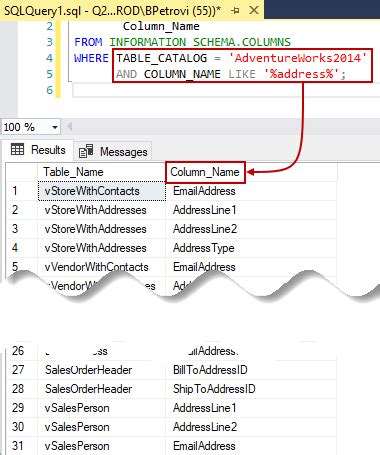Viewport: 380px width, 455px height.
Task: Select AddressLine1 cell in row 29
Action: point(251,408)
